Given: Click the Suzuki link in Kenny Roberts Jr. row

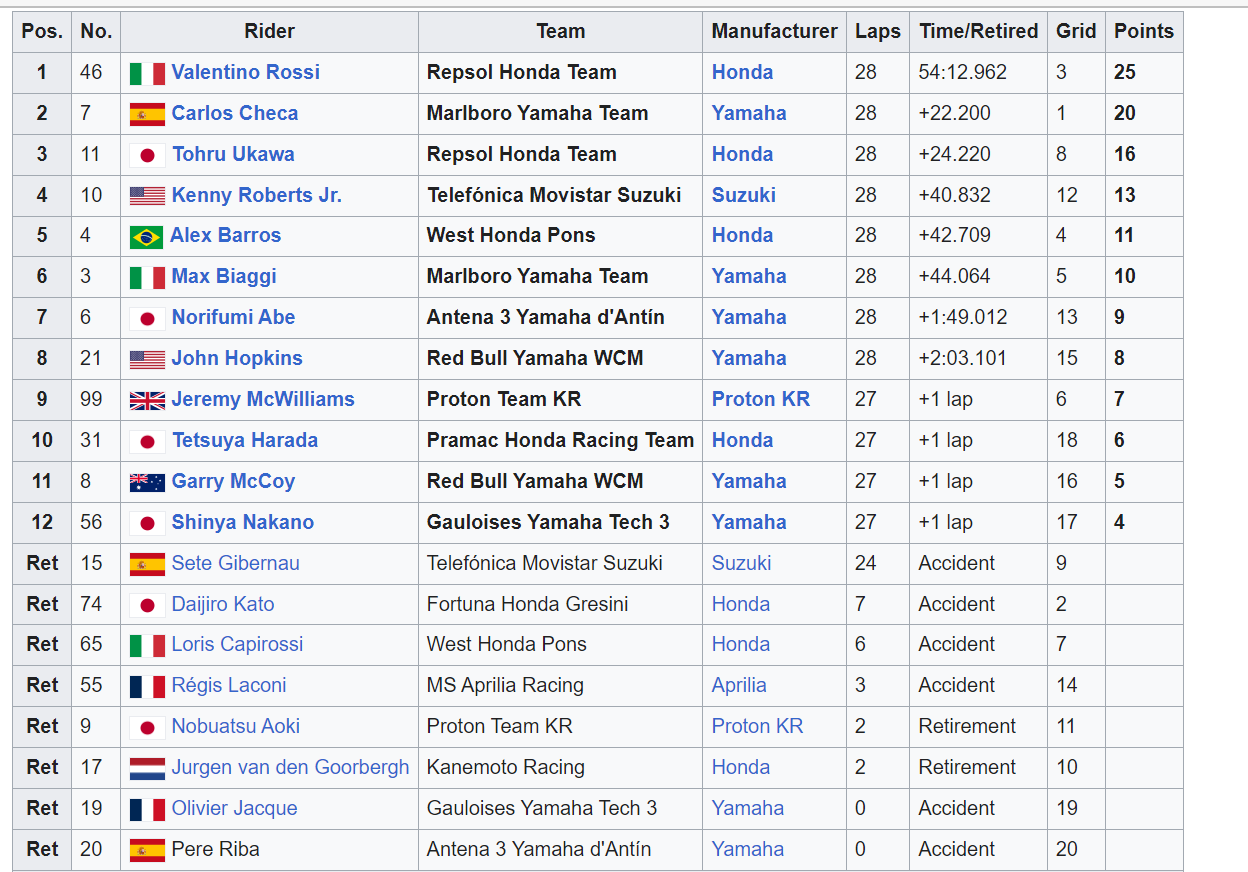Looking at the screenshot, I should (x=743, y=195).
